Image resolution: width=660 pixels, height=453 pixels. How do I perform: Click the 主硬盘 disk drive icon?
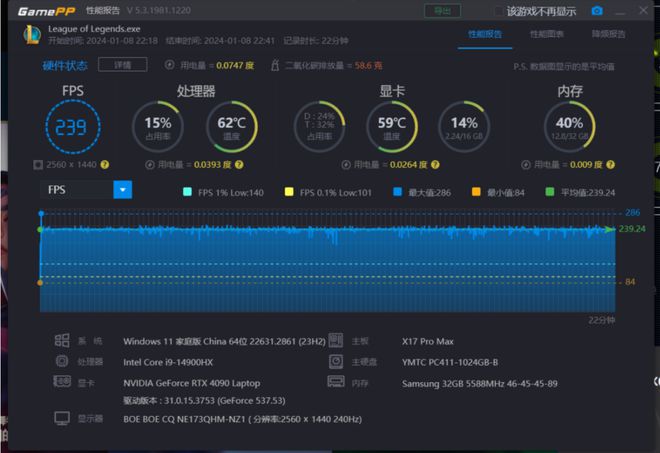pos(336,361)
